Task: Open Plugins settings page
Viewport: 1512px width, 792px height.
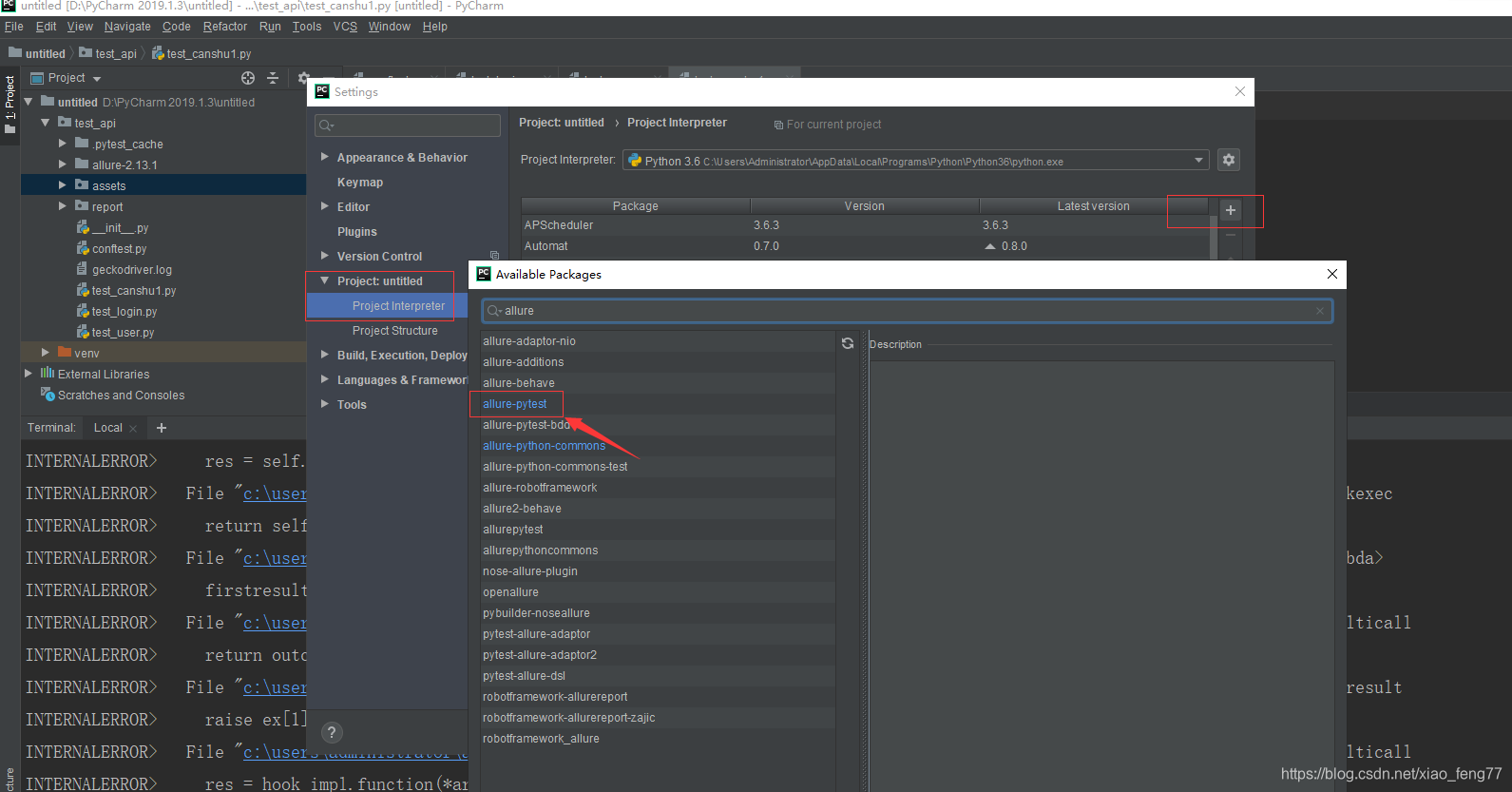Action: 357,232
